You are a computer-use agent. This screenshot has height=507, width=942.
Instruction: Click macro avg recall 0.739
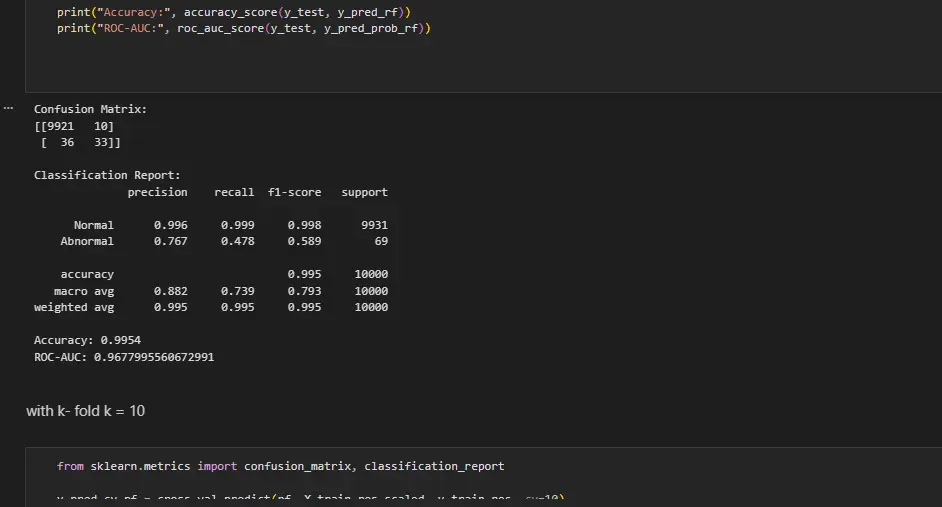(237, 291)
